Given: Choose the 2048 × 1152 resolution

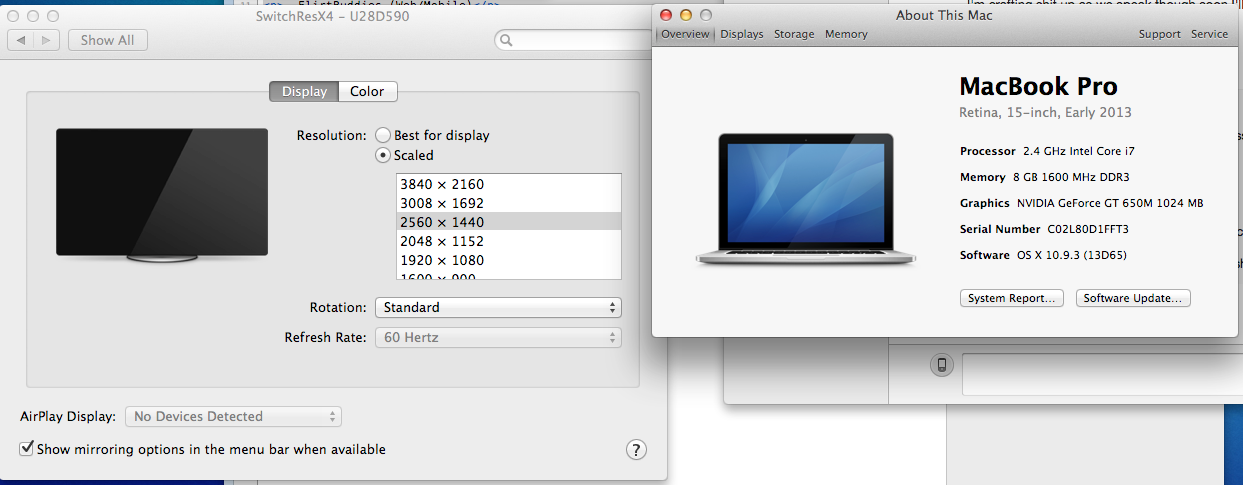Looking at the screenshot, I should point(509,241).
